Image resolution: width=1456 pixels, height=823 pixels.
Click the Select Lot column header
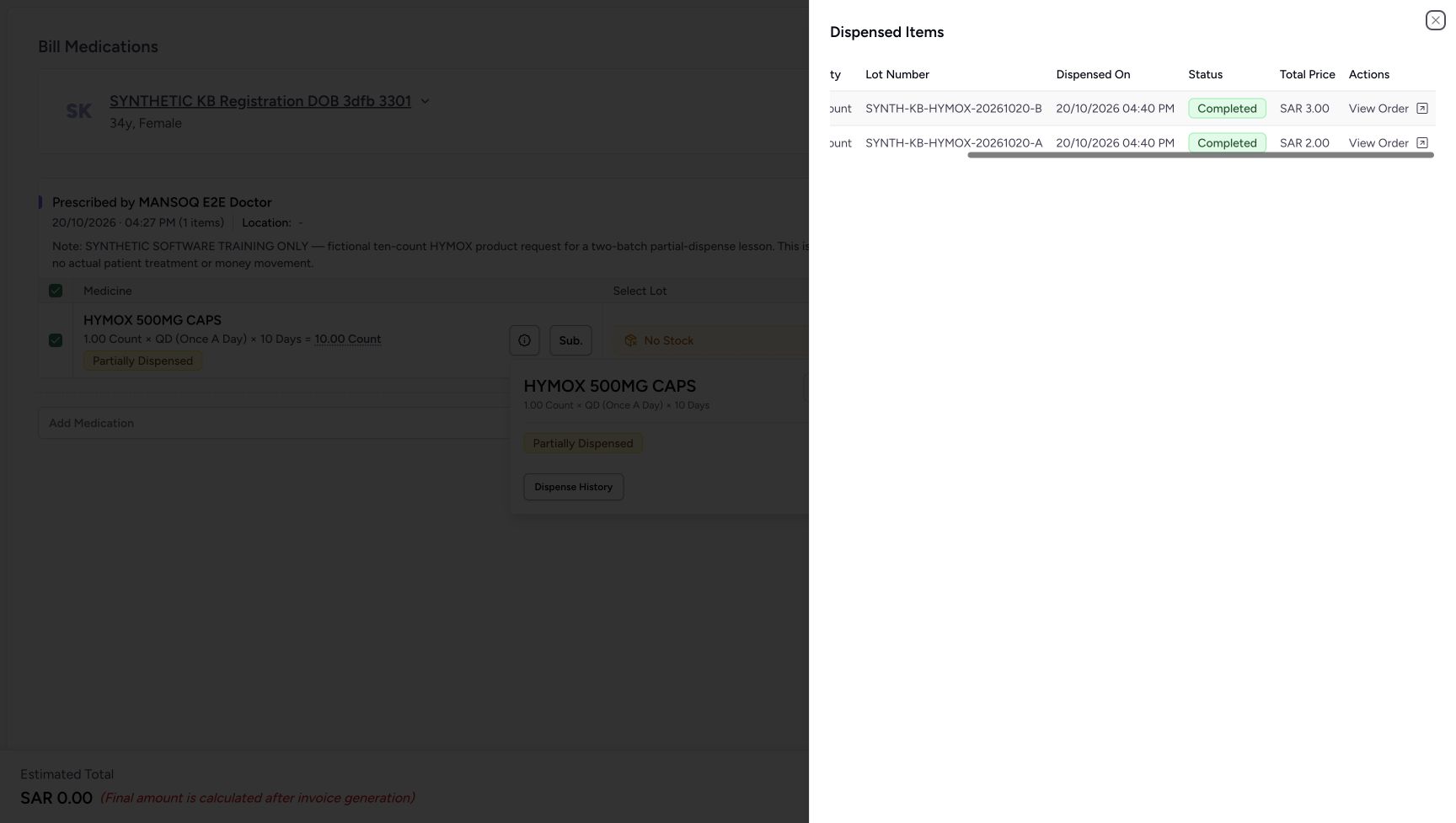coord(640,291)
